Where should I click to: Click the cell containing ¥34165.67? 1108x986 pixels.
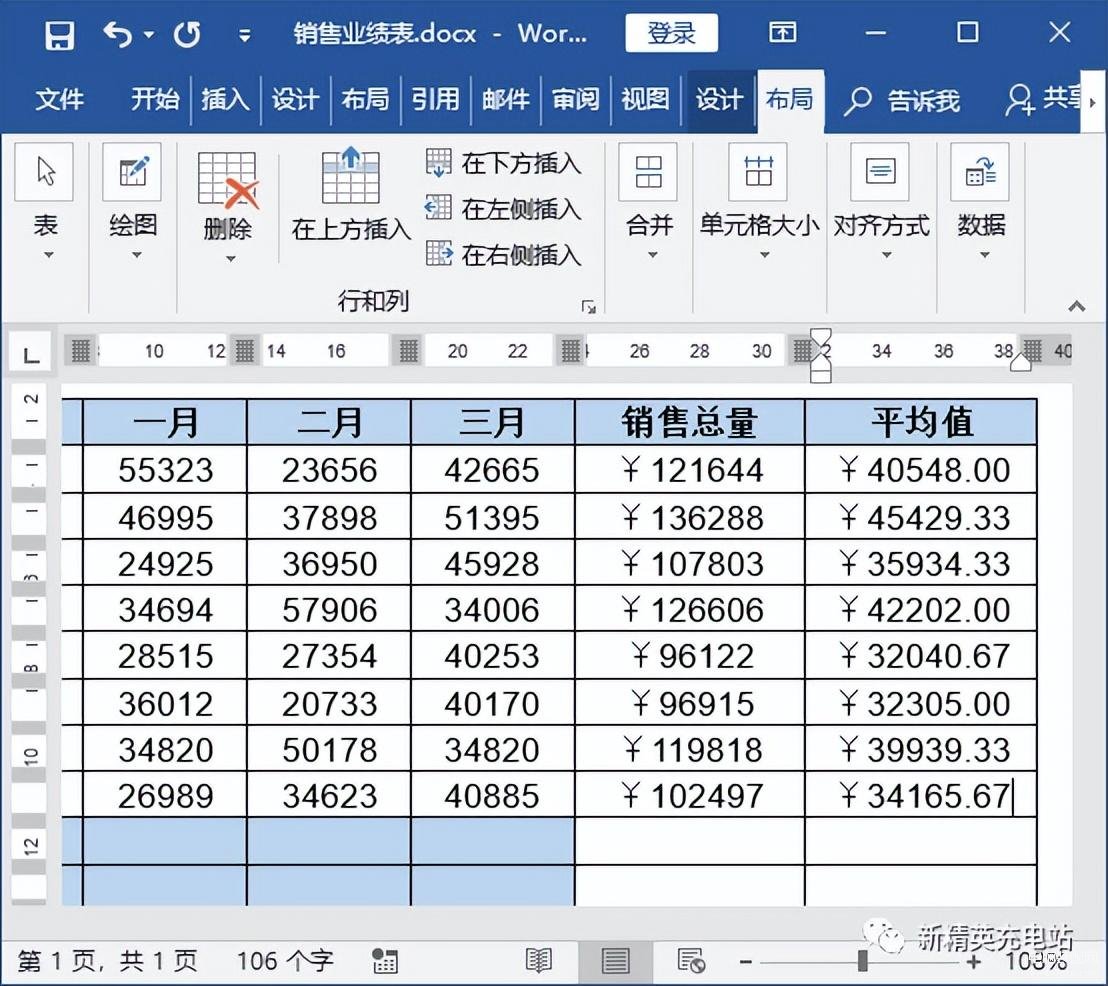pos(921,795)
